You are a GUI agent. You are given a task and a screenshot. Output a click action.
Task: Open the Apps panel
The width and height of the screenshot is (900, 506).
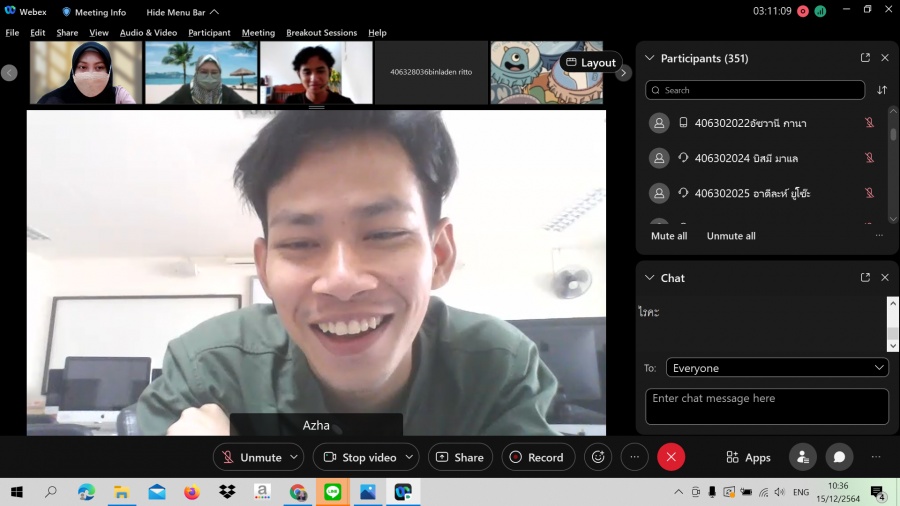(x=748, y=457)
